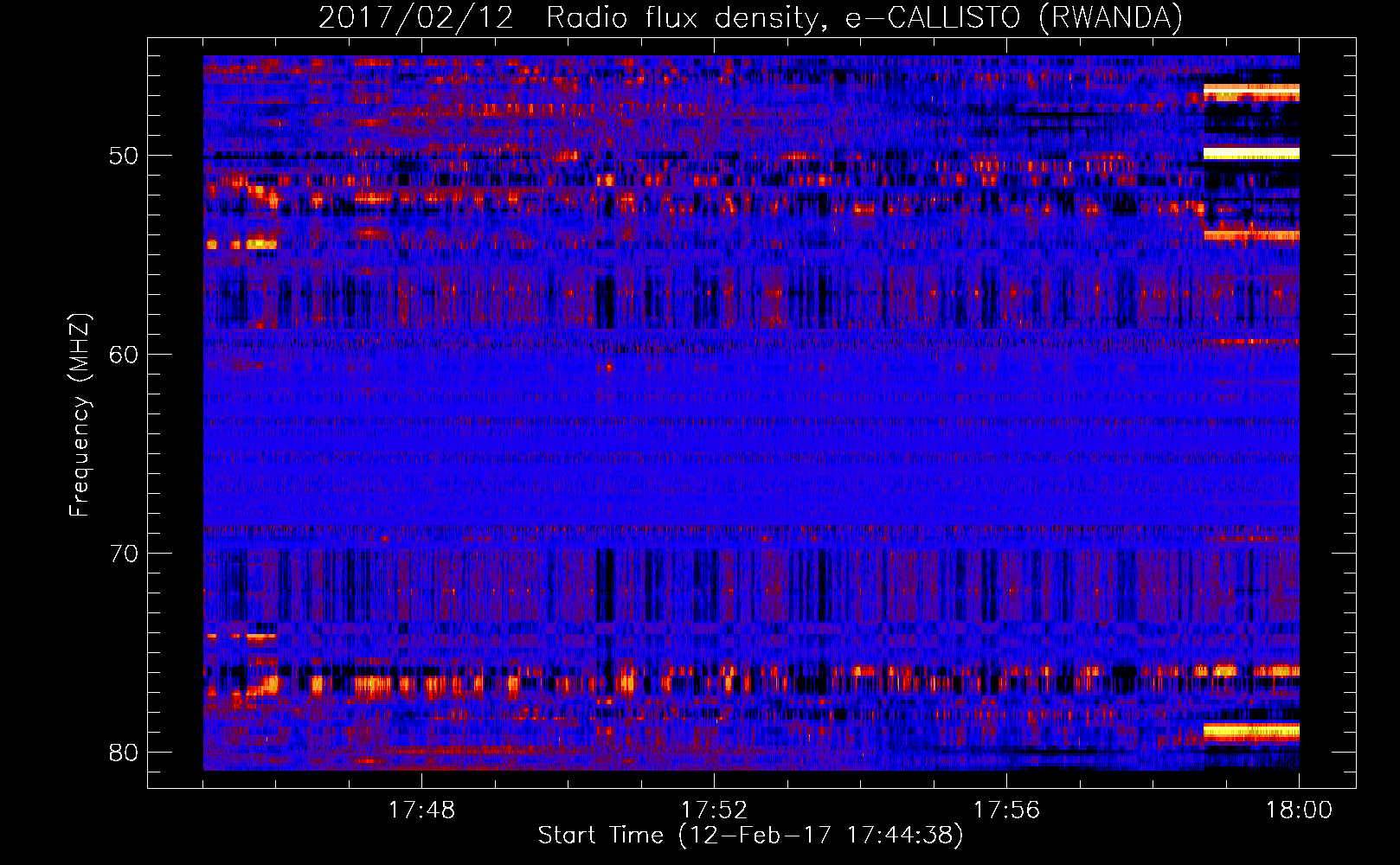Viewport: 1400px width, 865px height.
Task: Click the 17:56 time tick label
Action: 1006,811
